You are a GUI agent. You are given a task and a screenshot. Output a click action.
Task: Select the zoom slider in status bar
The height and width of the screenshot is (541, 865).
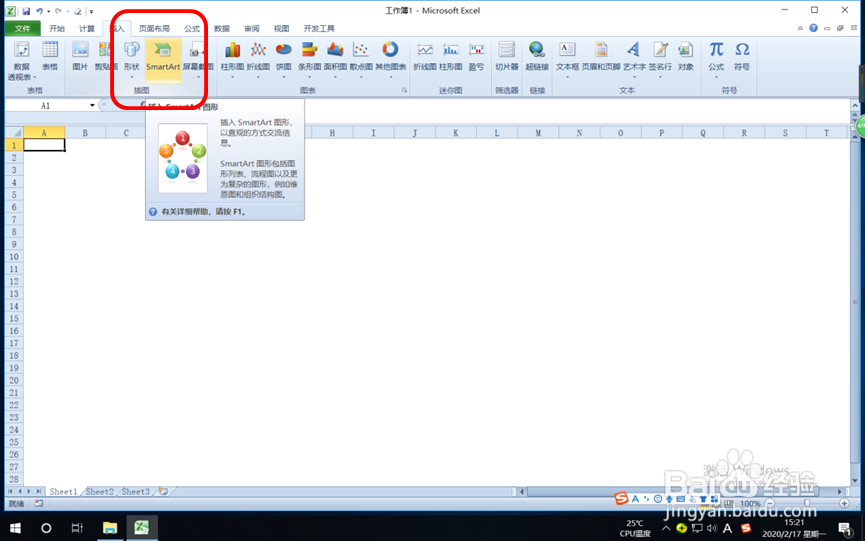(x=807, y=503)
